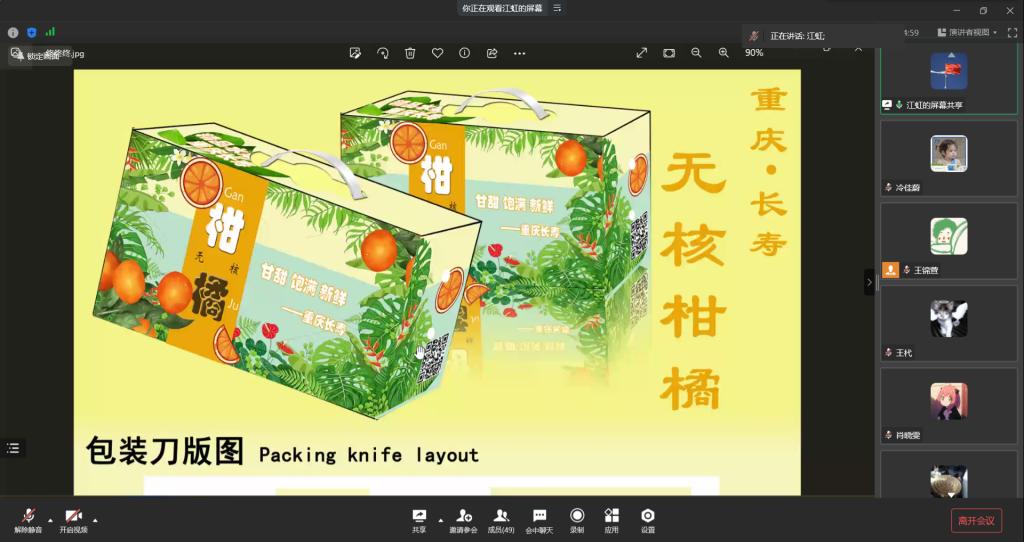
Task: Collapse the participant video sidebar
Action: 869,282
